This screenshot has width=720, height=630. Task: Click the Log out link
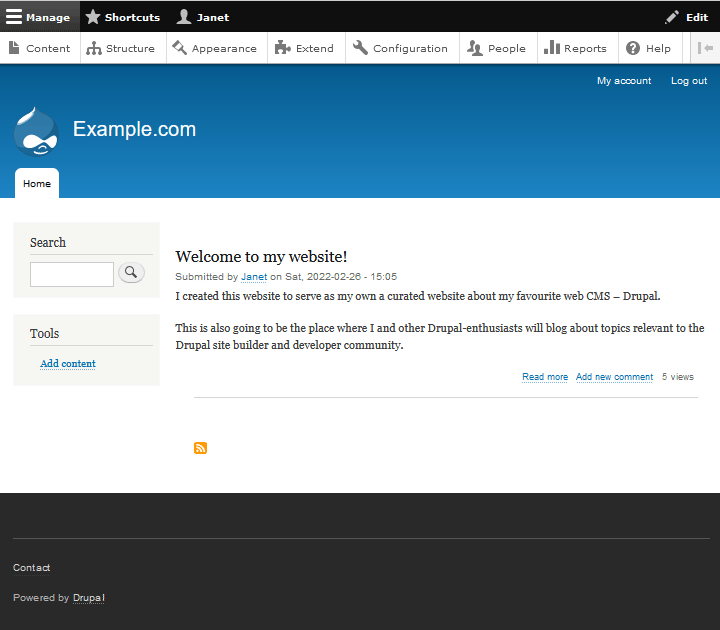pyautogui.click(x=688, y=81)
